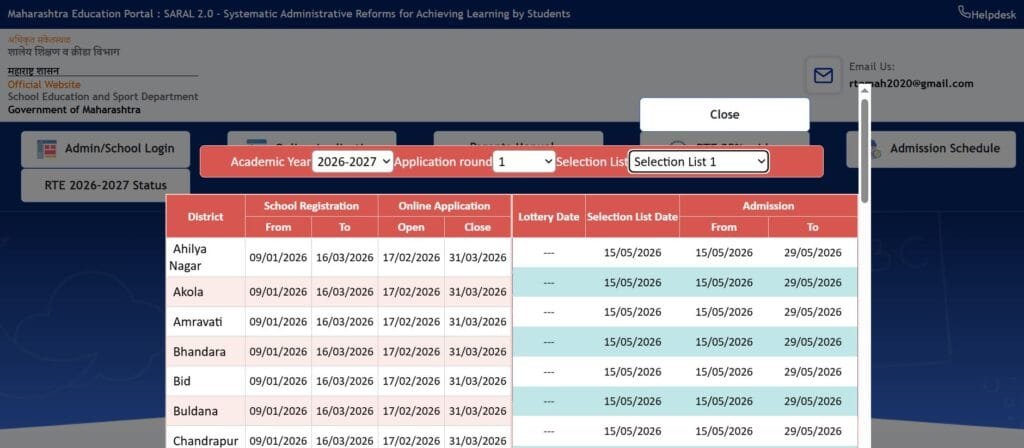
Task: Click the email address rtemah2020@gmail.com
Action: 911,84
